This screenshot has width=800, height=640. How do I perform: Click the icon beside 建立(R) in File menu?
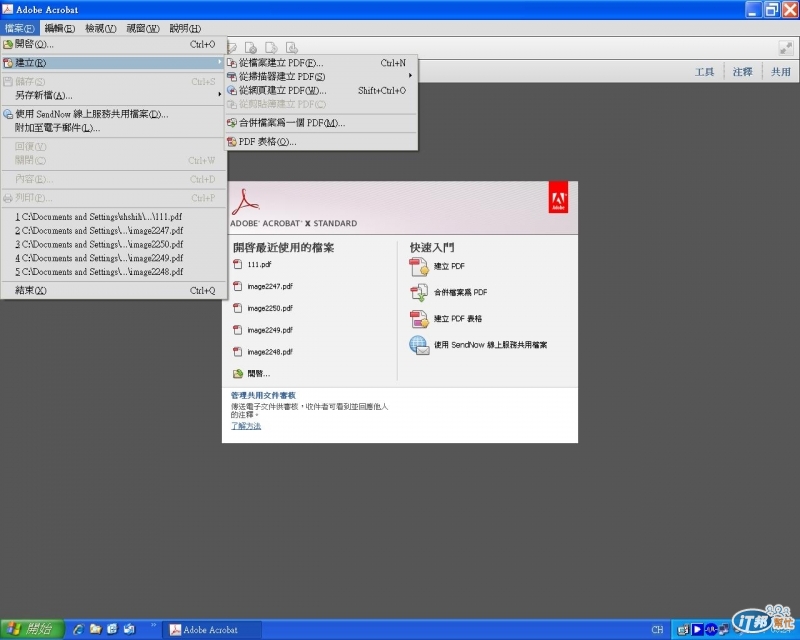[x=8, y=63]
